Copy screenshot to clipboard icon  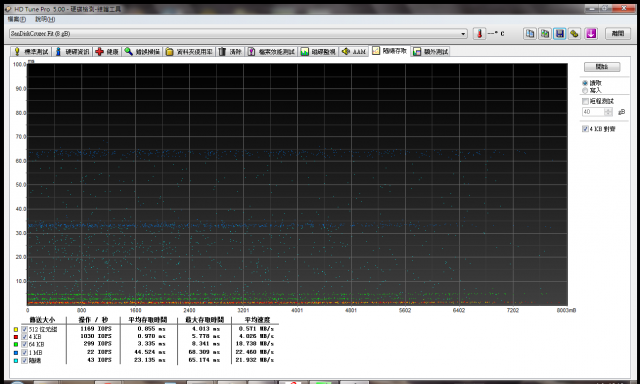pyautogui.click(x=545, y=33)
